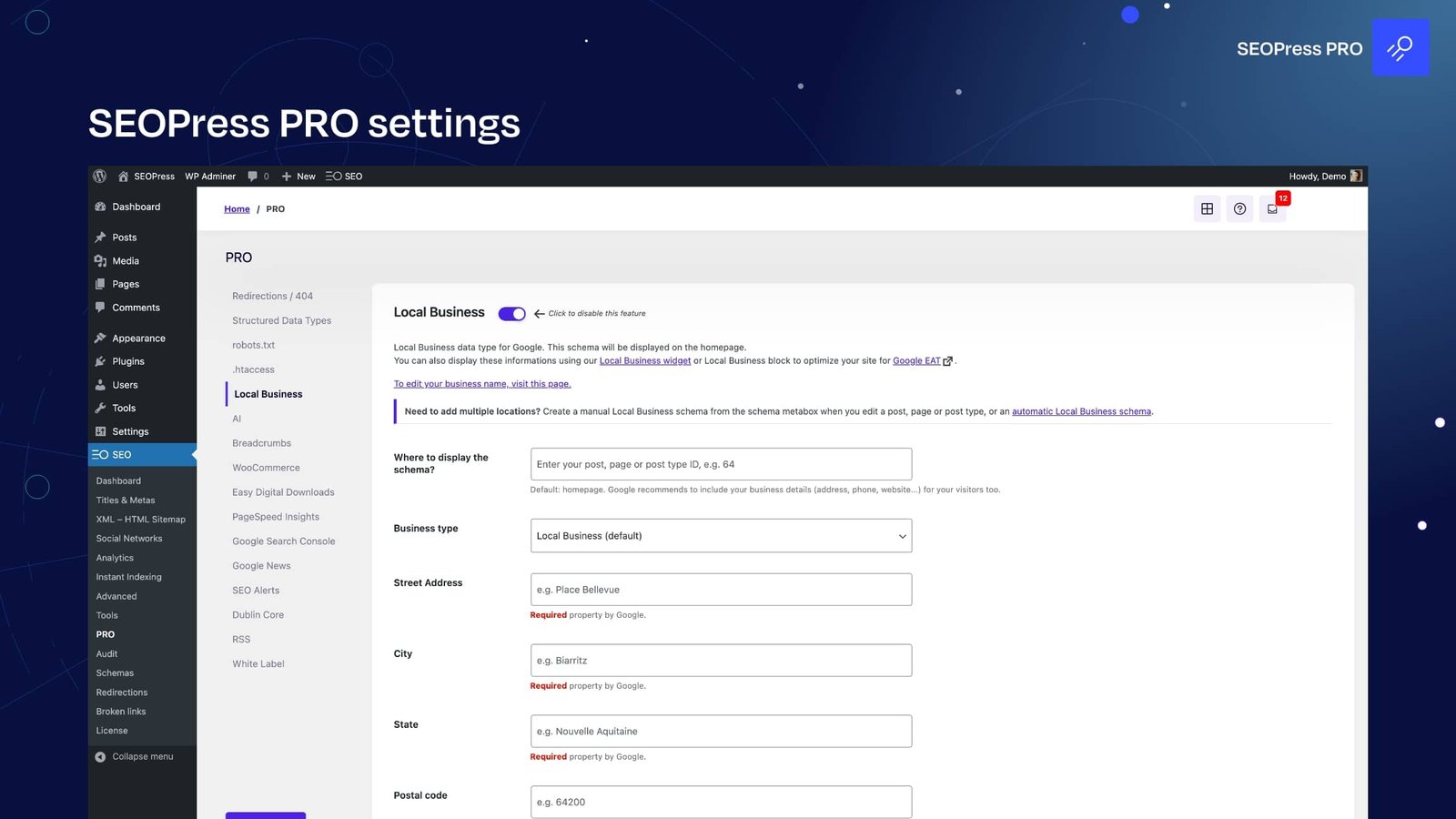Open Google Search Console settings tab
Image resolution: width=1456 pixels, height=819 pixels.
tap(283, 541)
